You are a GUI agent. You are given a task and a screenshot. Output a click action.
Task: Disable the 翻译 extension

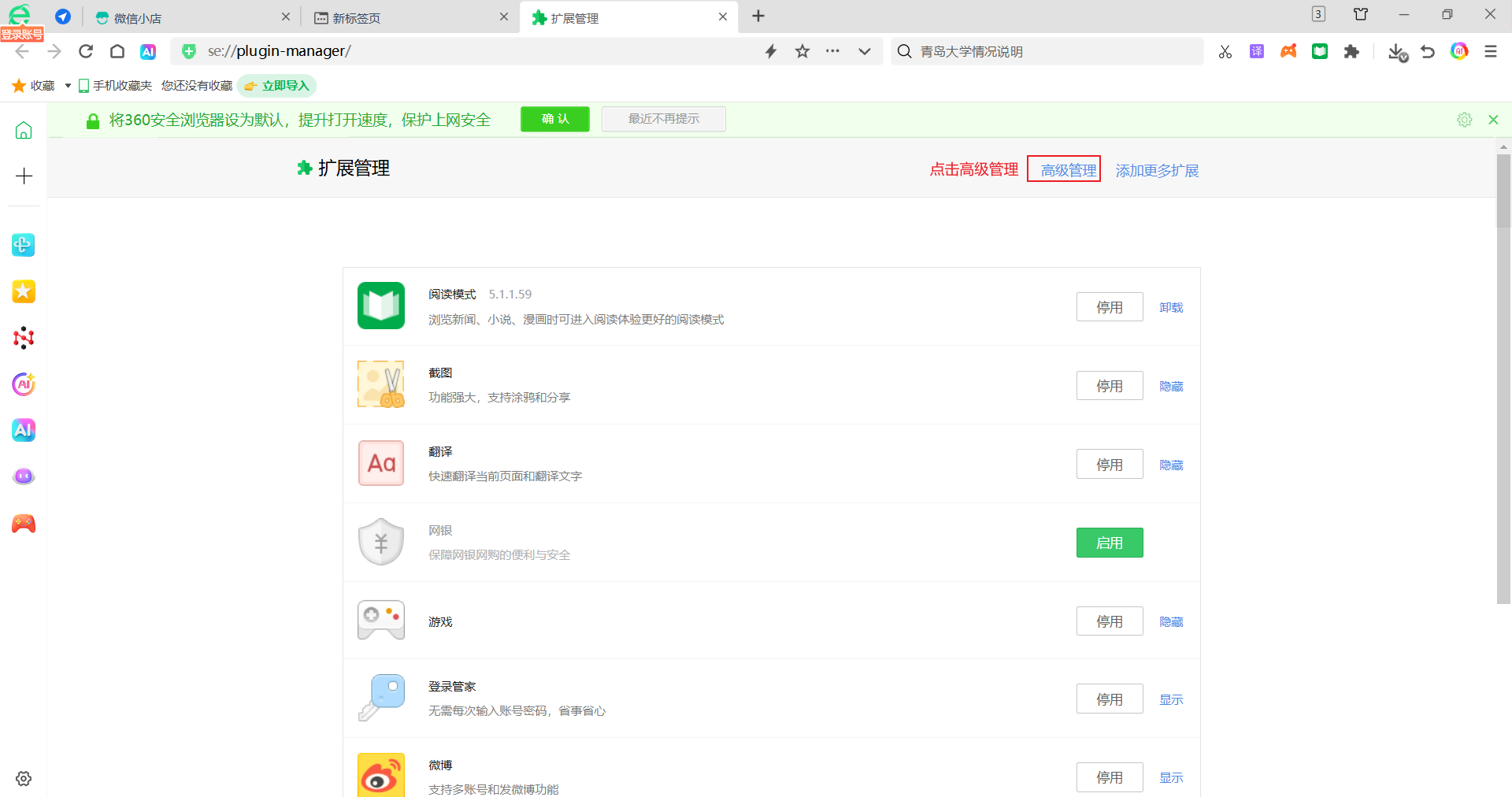(1110, 465)
